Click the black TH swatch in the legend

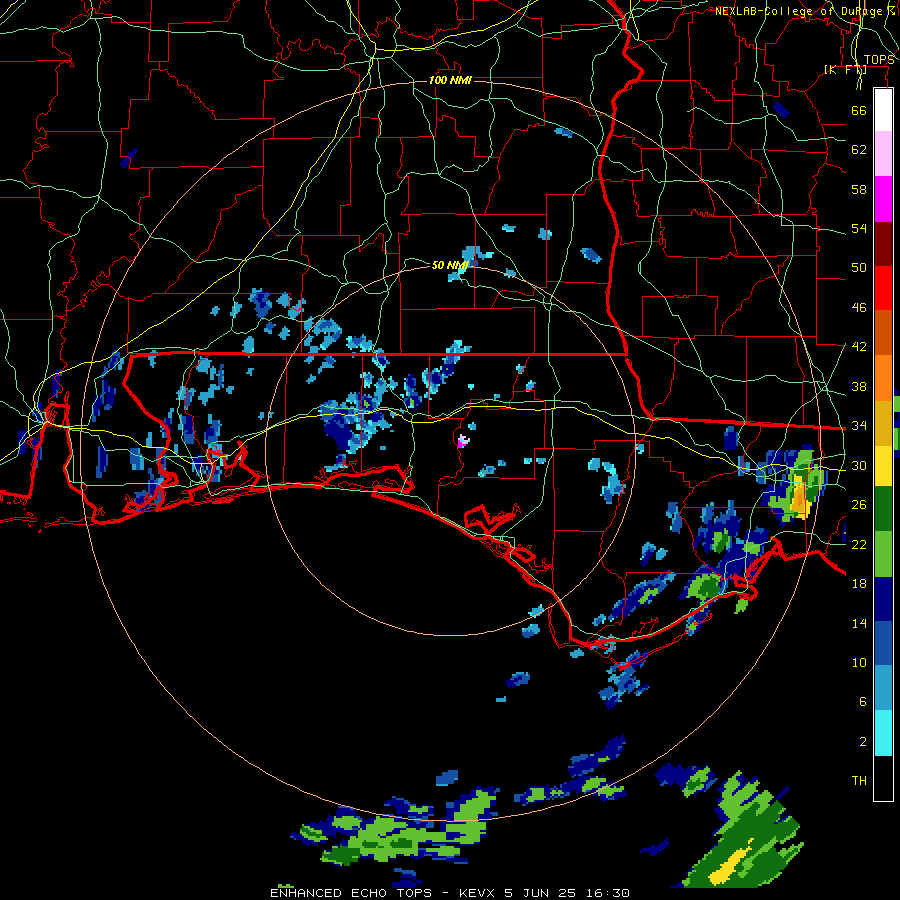[x=883, y=778]
